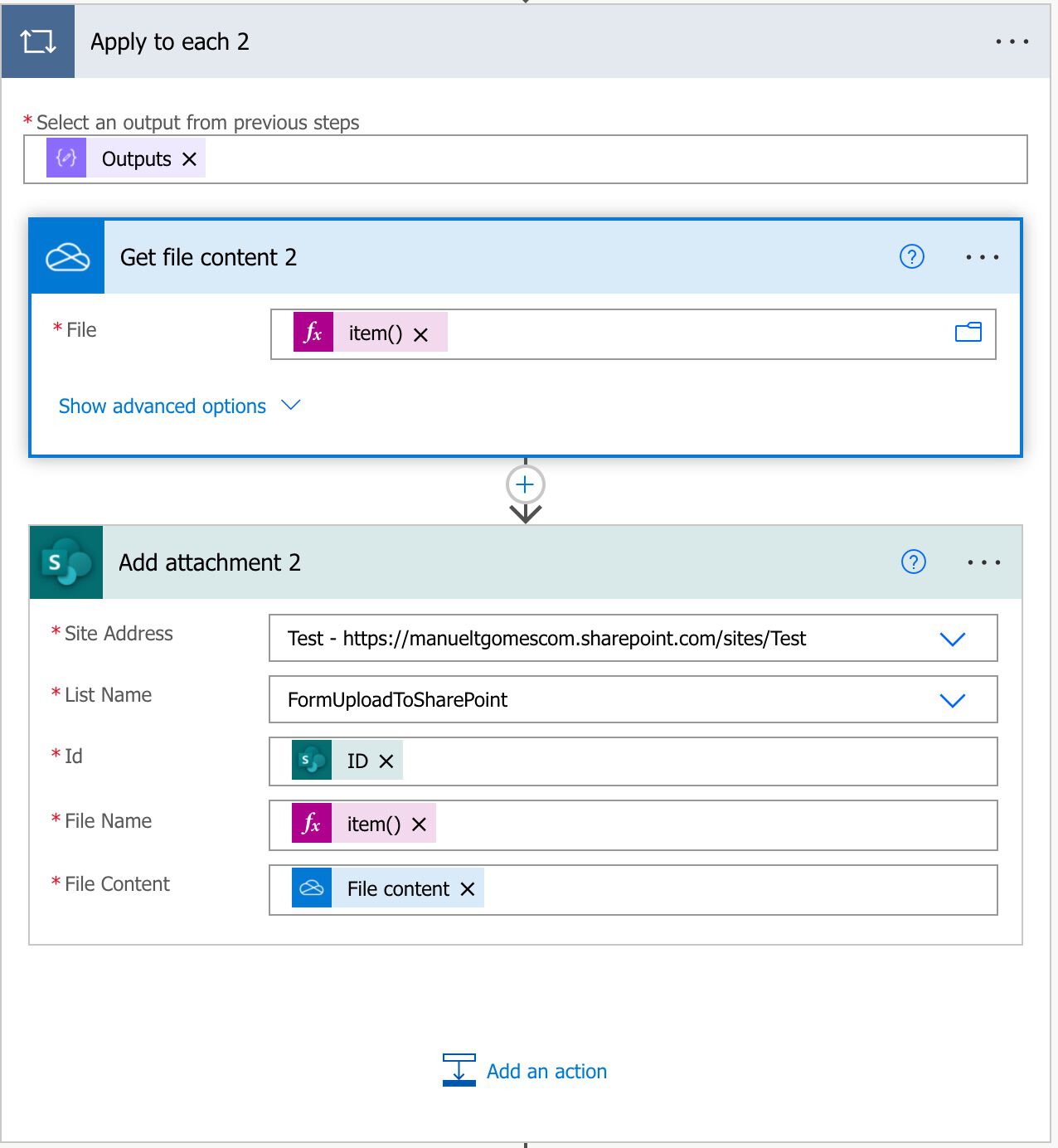The image size is (1058, 1148).
Task: Open the file browser picker in the File field
Action: (x=968, y=333)
